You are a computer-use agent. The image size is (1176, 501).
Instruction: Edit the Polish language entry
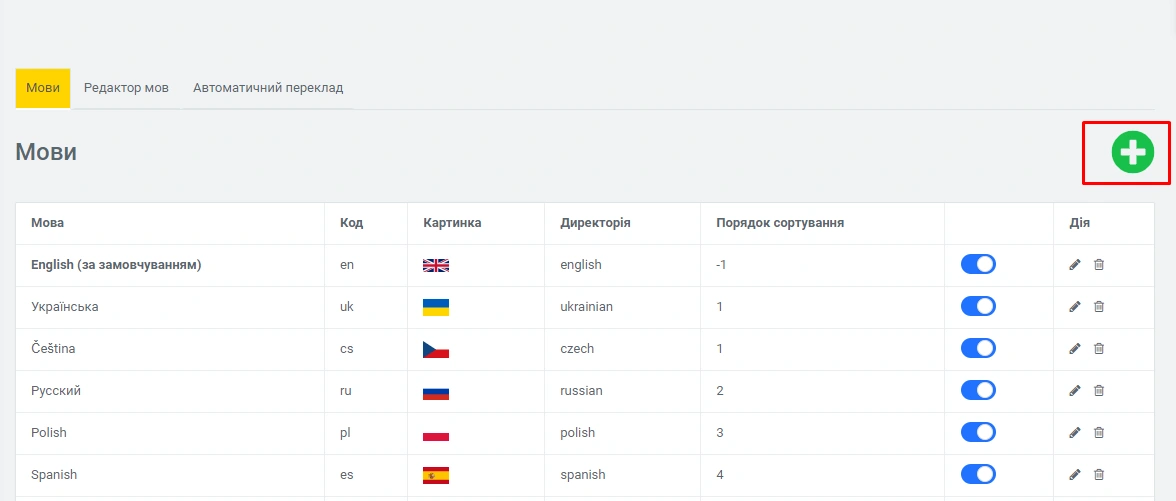(1075, 433)
